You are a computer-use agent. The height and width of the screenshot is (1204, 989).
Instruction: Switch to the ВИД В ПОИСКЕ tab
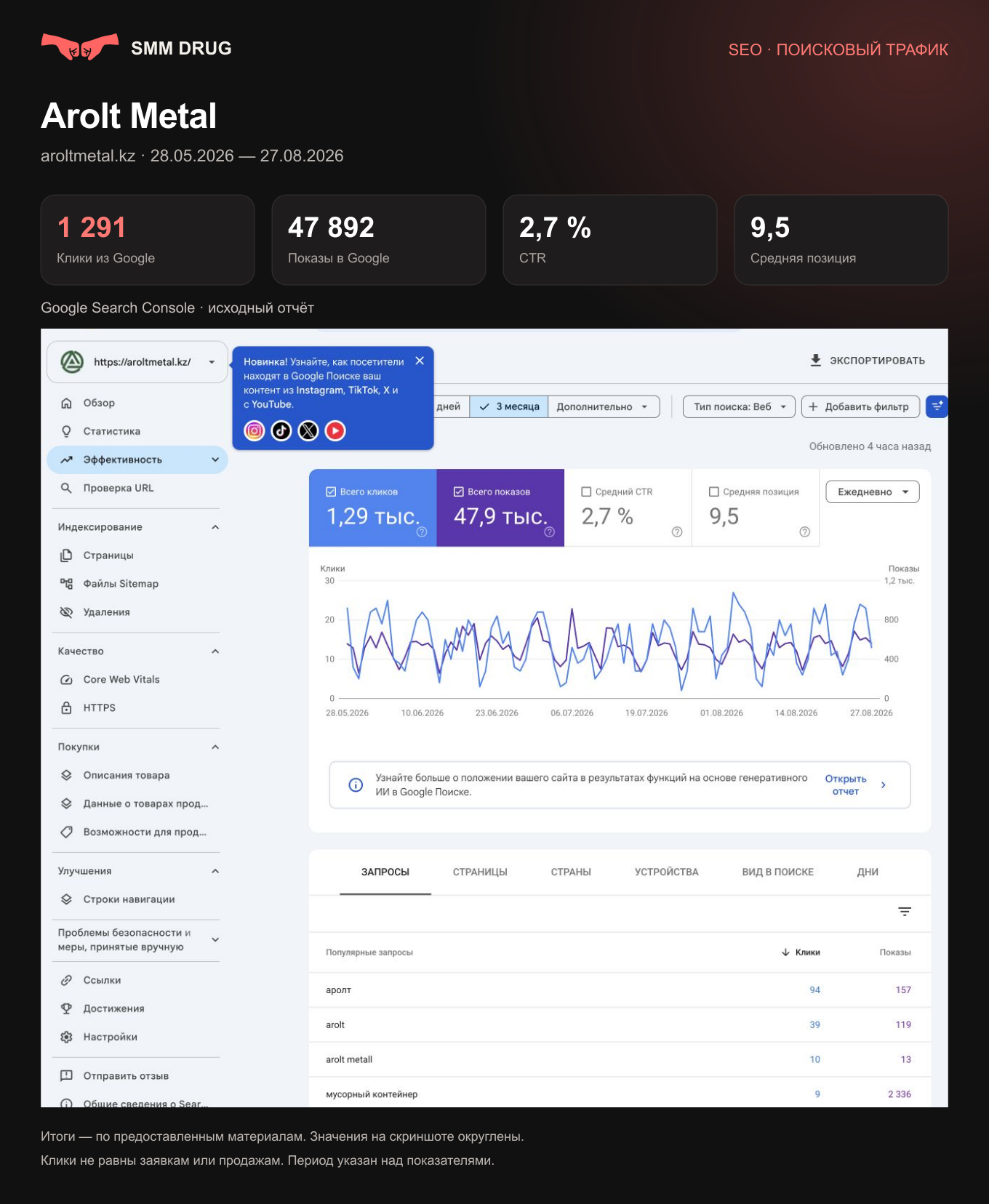pos(777,872)
